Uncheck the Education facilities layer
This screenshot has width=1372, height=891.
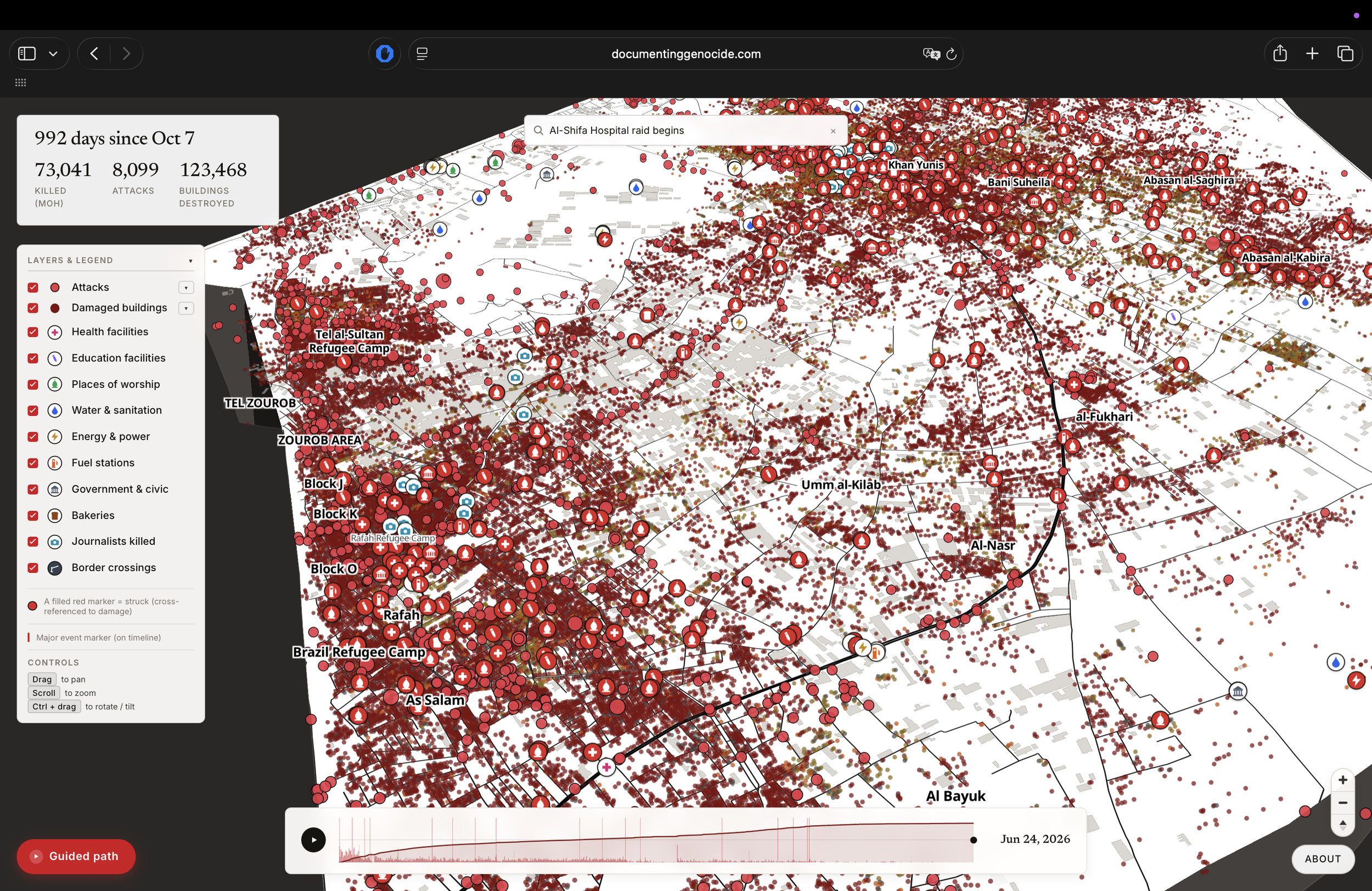point(33,358)
